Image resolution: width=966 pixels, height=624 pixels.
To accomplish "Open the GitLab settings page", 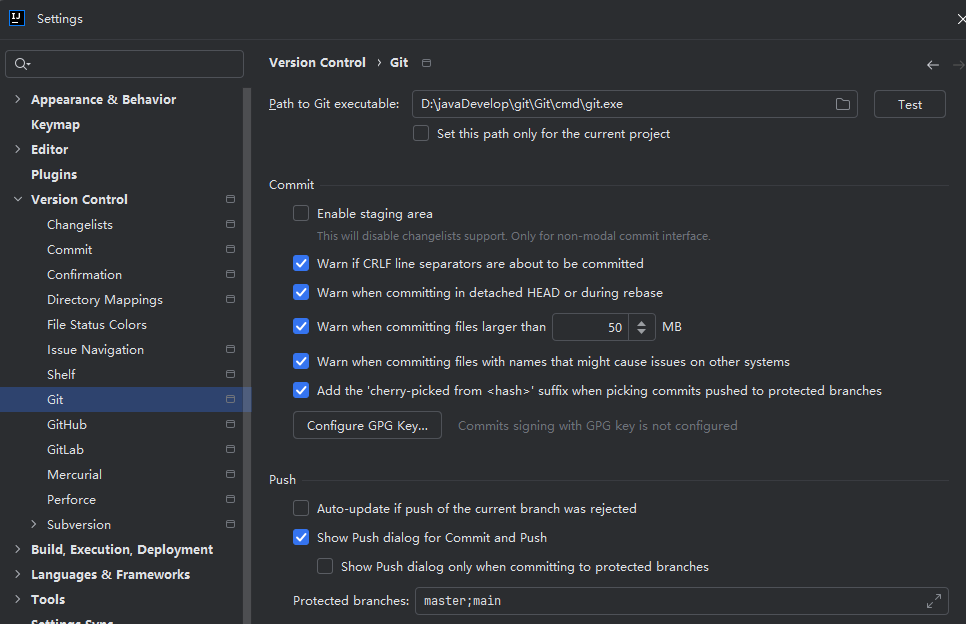I will (x=65, y=449).
